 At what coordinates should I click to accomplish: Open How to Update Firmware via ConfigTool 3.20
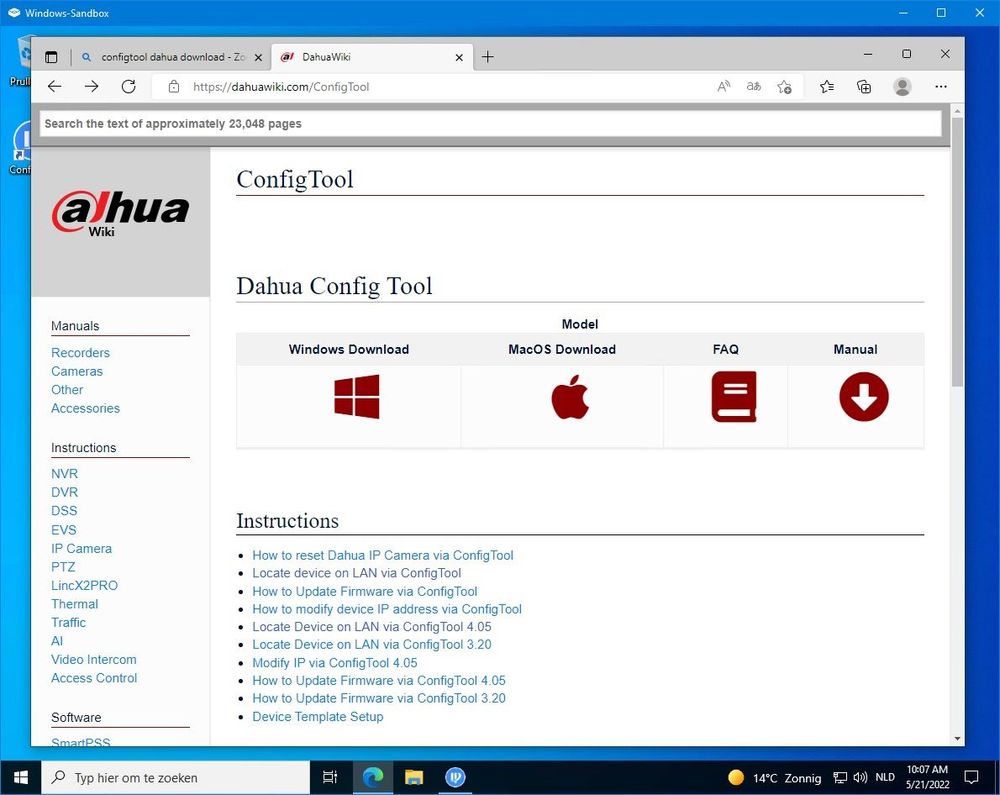(379, 698)
